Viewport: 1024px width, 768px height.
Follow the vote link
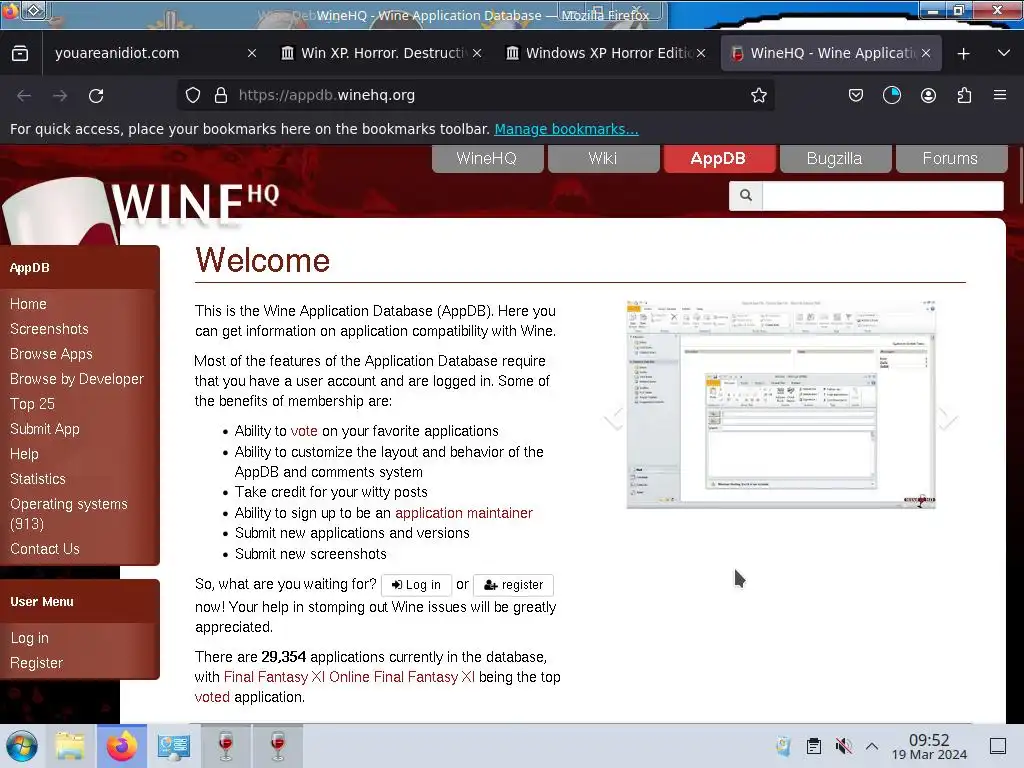(x=304, y=431)
